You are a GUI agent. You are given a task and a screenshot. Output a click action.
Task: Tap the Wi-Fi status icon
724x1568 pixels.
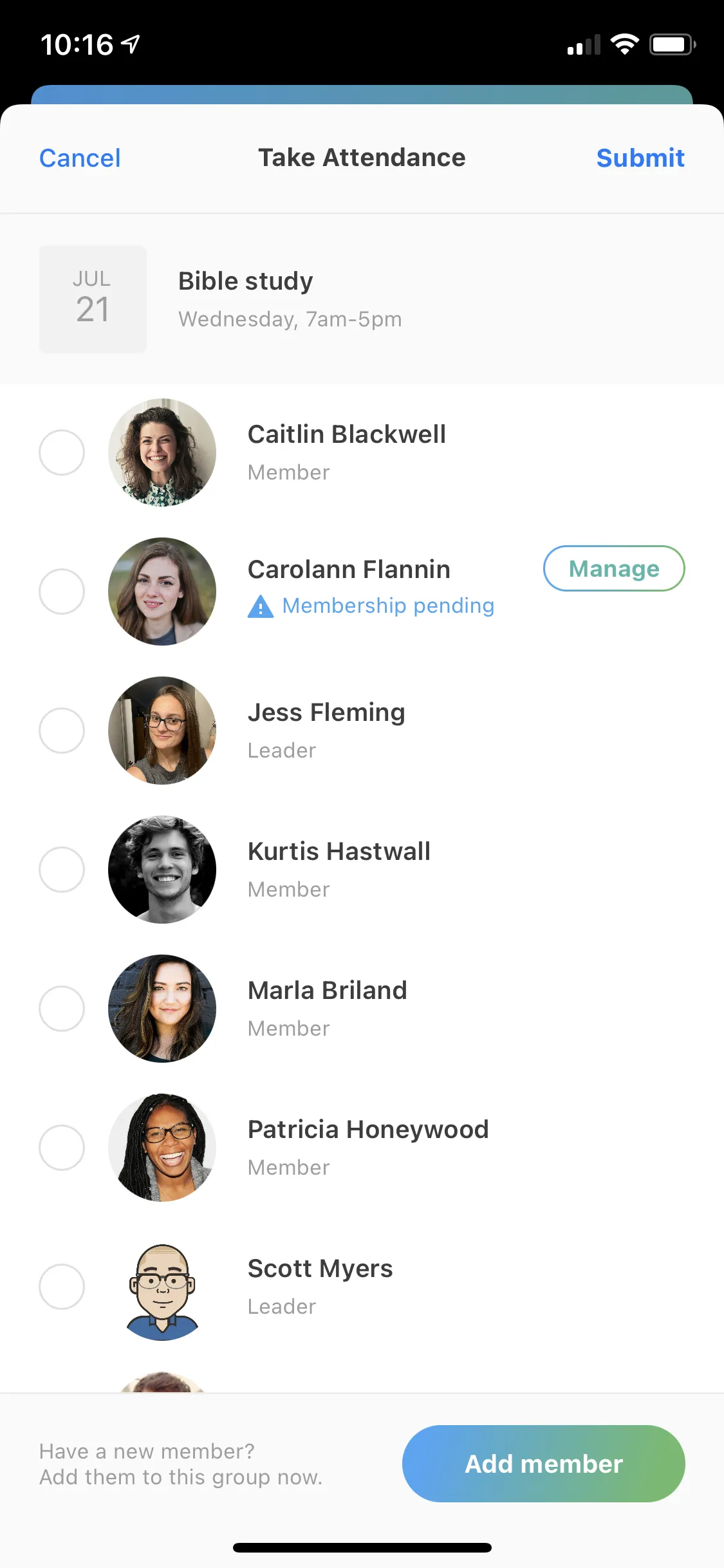(x=624, y=44)
